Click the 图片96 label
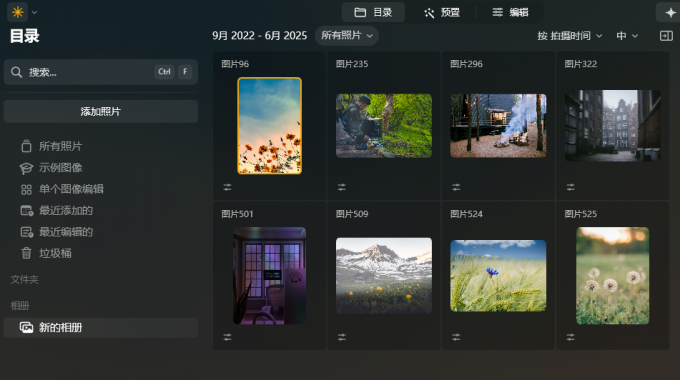The width and height of the screenshot is (680, 380). tap(235, 64)
